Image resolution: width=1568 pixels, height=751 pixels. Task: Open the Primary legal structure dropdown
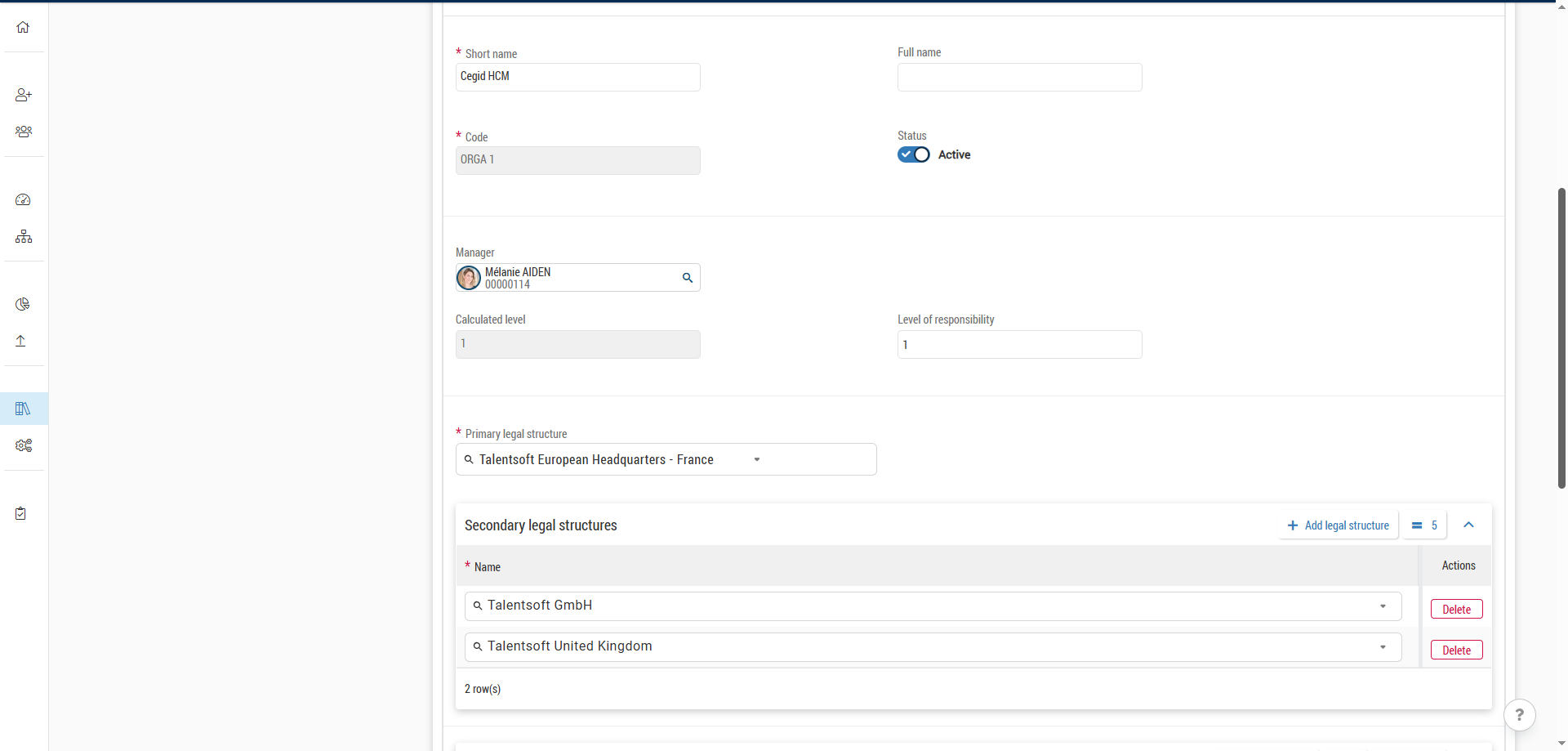click(756, 460)
